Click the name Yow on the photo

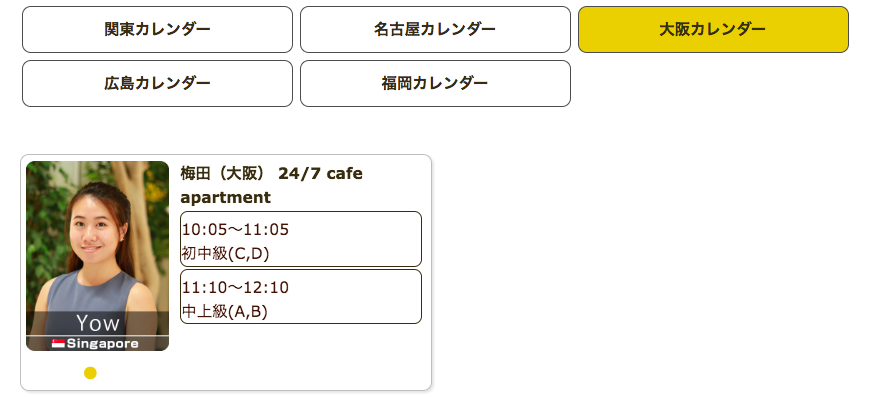pos(97,323)
